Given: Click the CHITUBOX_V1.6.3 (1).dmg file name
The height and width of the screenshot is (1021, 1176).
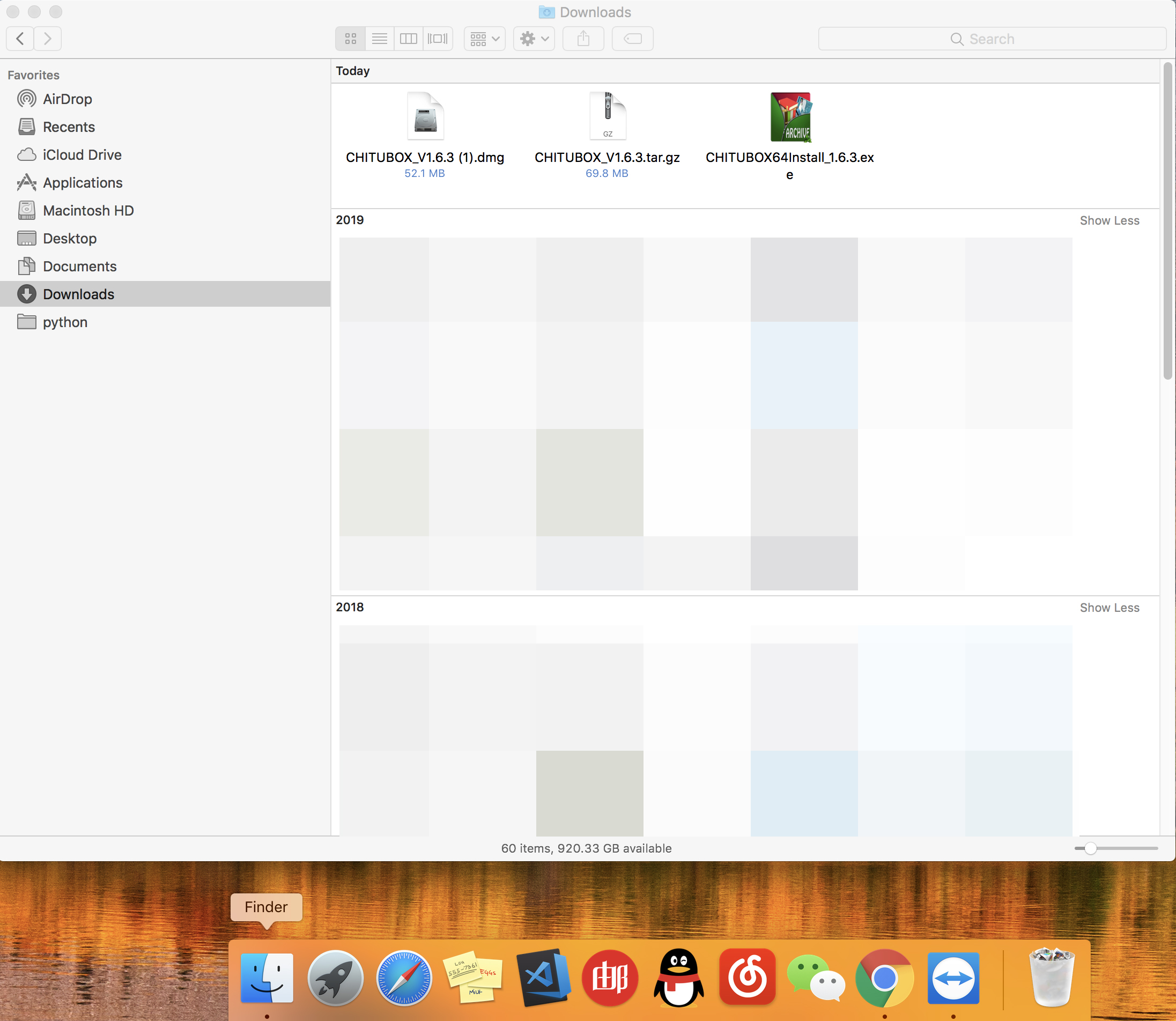Looking at the screenshot, I should (x=425, y=157).
